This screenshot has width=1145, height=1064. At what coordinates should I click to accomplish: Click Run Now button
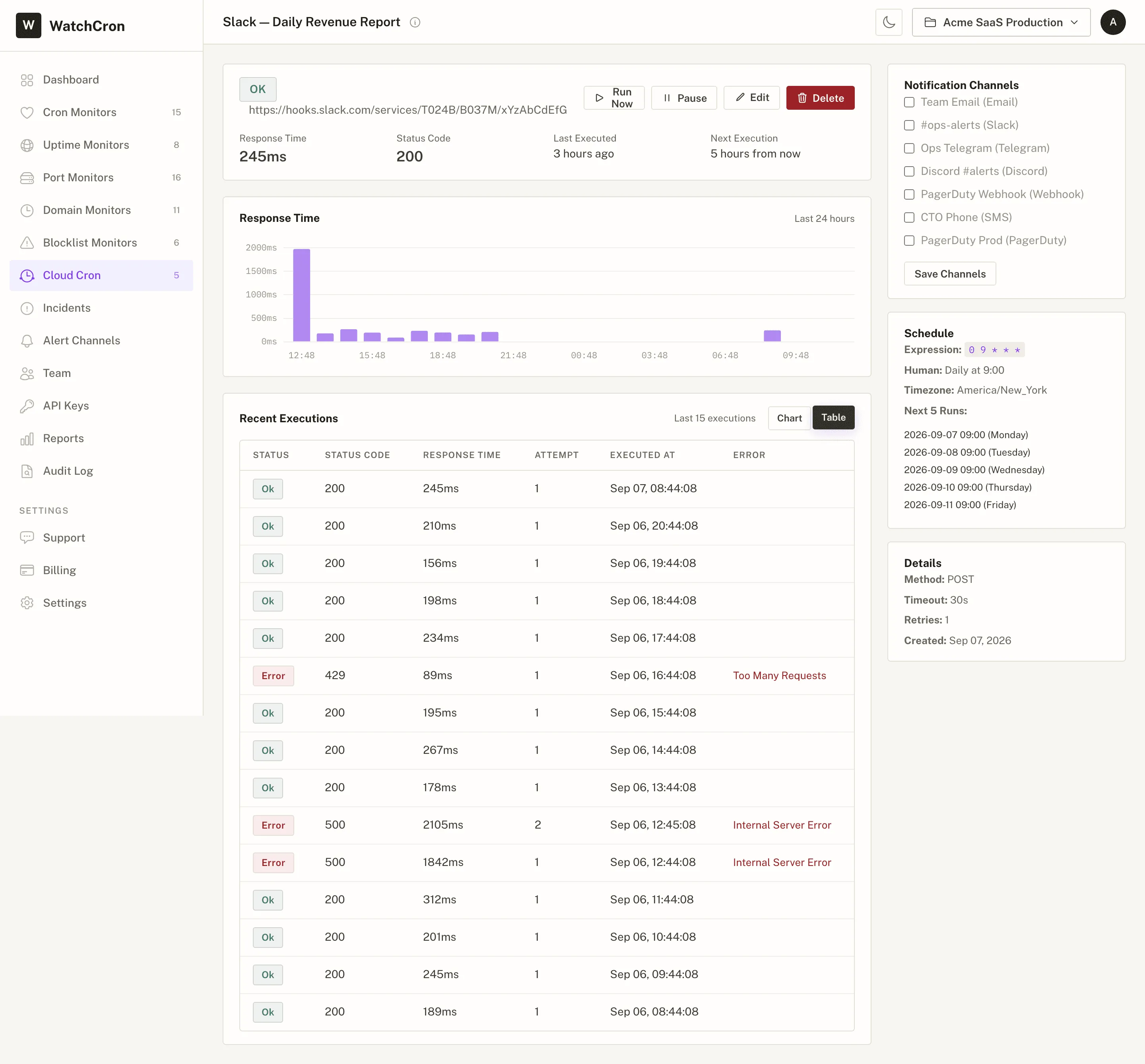614,98
